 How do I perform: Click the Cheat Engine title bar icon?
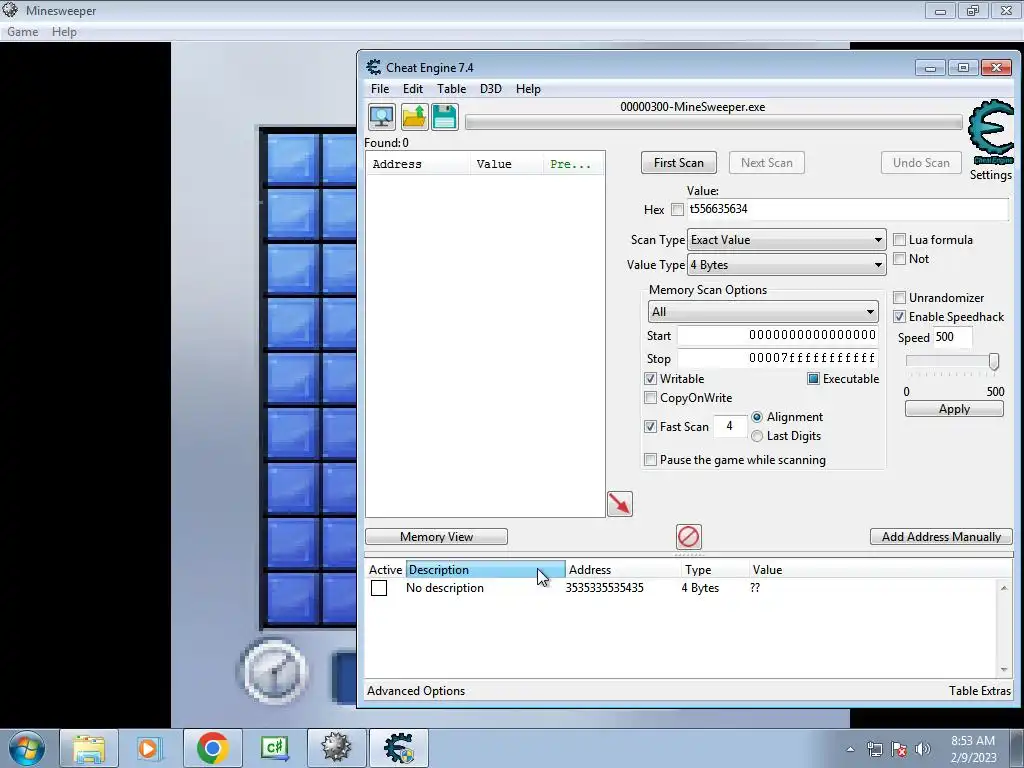374,67
